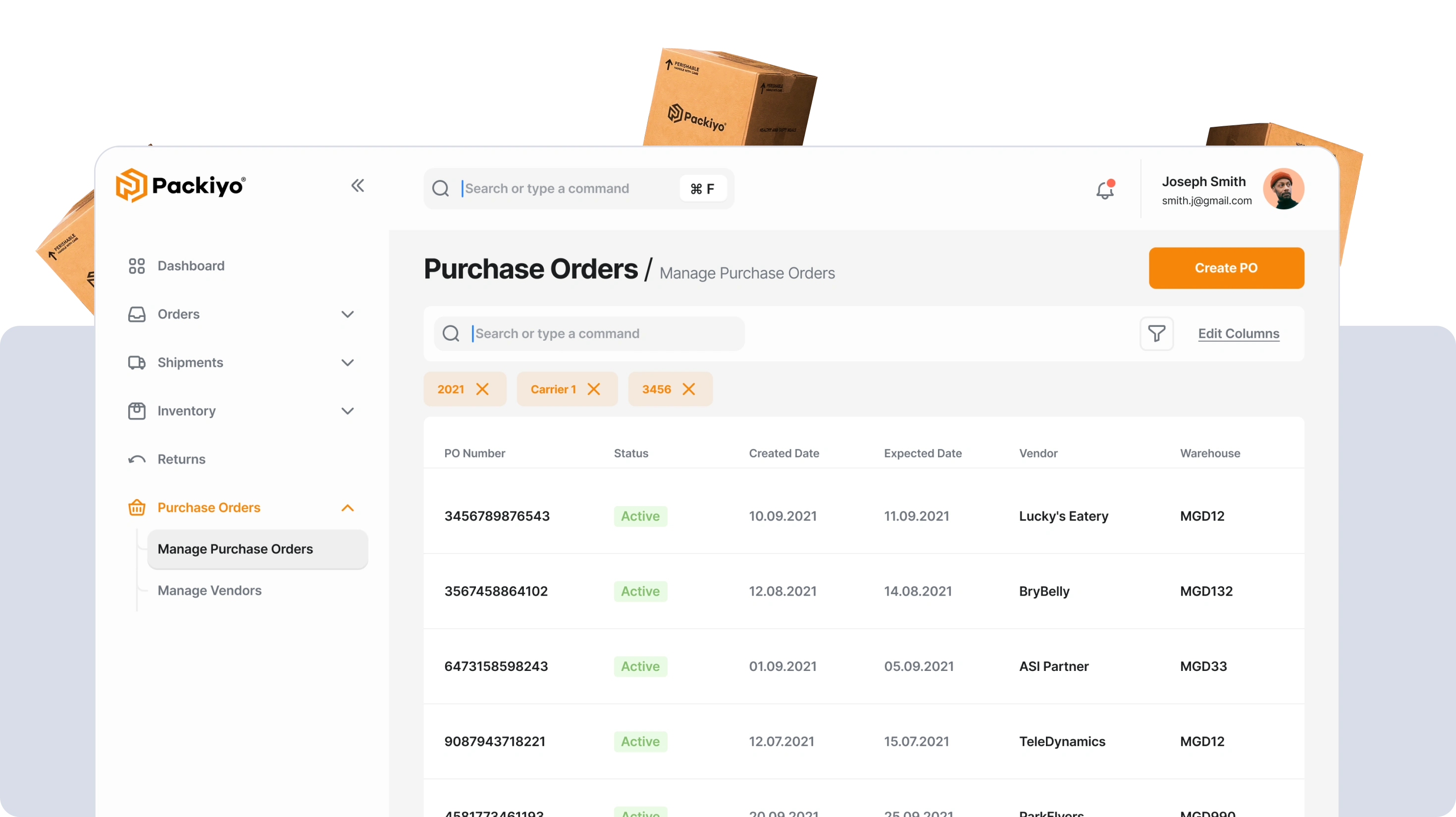Click Joseph Smith user name
Screen dimensions: 1456x817
click(x=1203, y=181)
